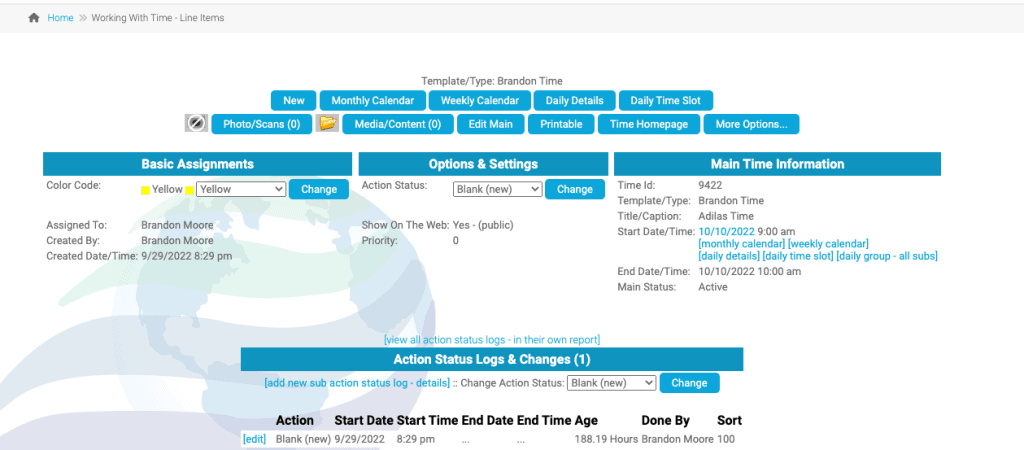Click the Start Date column header
Image resolution: width=1024 pixels, height=450 pixels.
[364, 421]
